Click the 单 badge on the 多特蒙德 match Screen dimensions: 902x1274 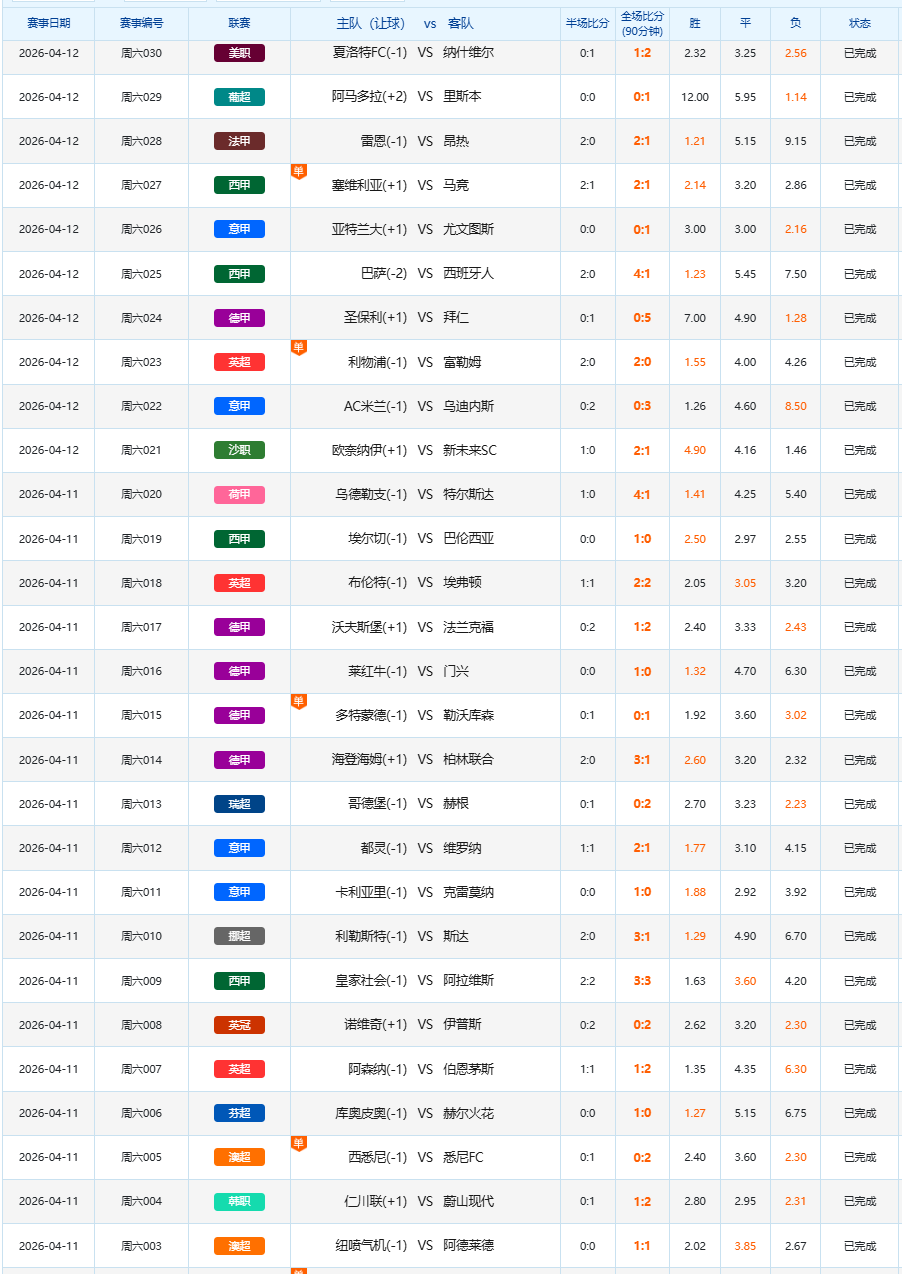(298, 701)
